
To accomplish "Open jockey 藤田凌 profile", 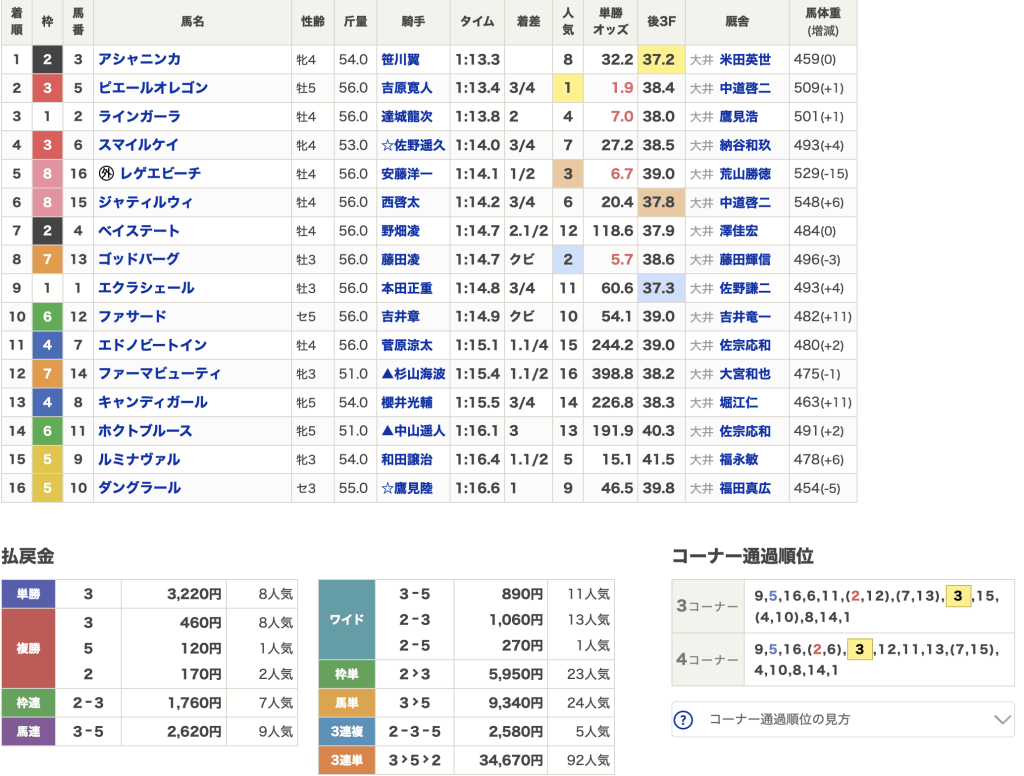I will [x=400, y=259].
